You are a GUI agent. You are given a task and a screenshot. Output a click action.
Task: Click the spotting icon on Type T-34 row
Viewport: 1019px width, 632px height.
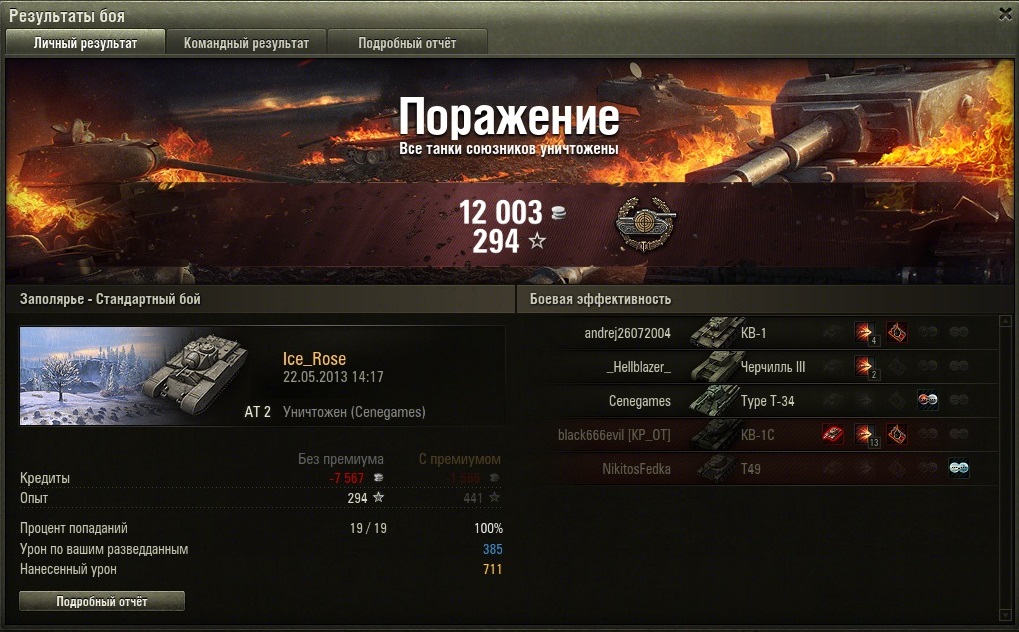[x=928, y=401]
